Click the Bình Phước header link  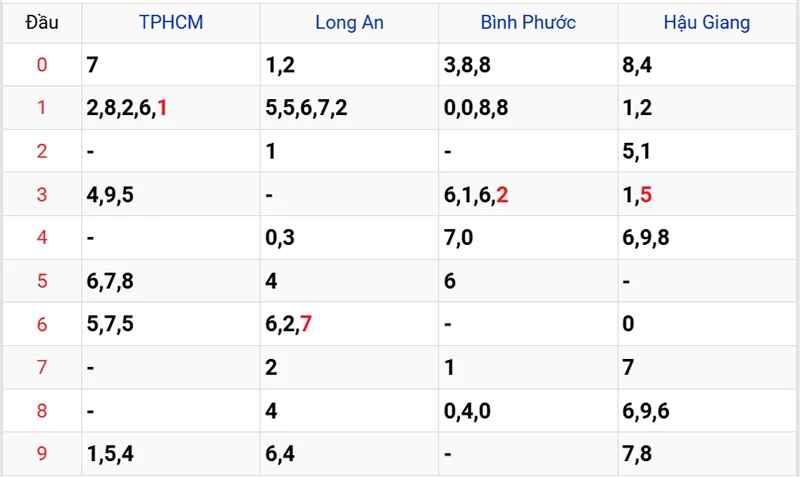(x=528, y=22)
